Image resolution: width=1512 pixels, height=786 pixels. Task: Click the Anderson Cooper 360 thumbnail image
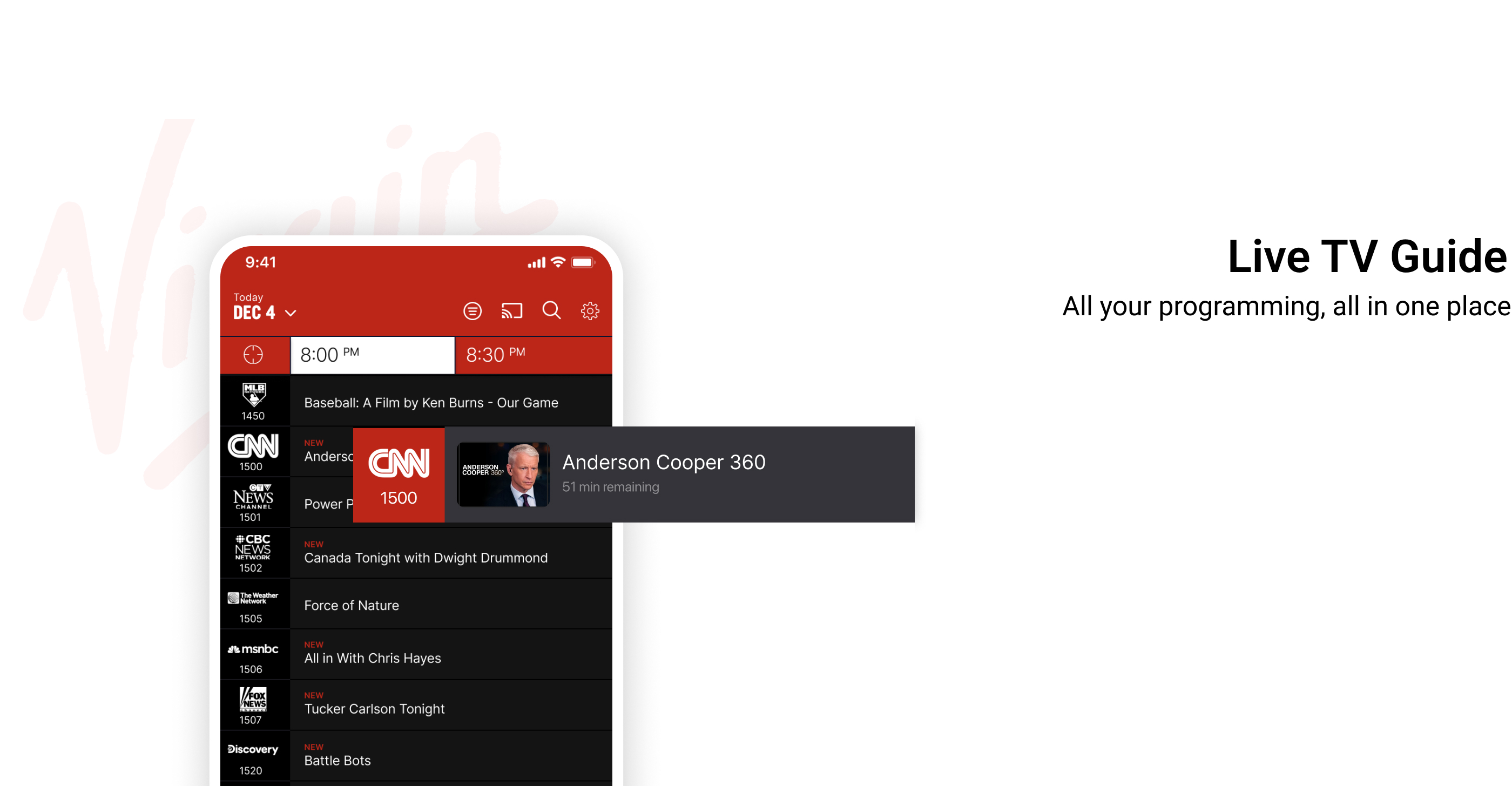[503, 475]
